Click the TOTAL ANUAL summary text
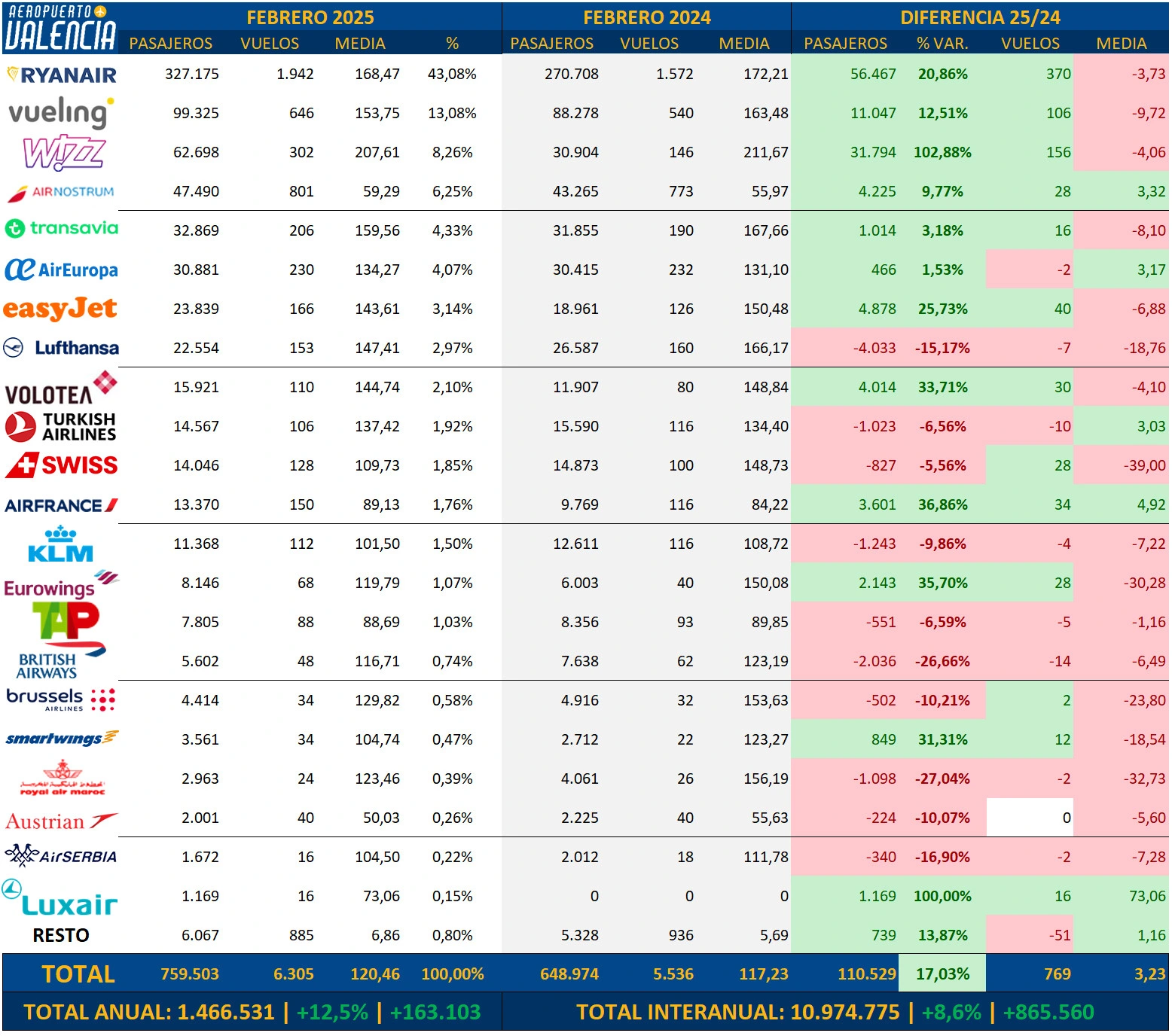 click(252, 1012)
